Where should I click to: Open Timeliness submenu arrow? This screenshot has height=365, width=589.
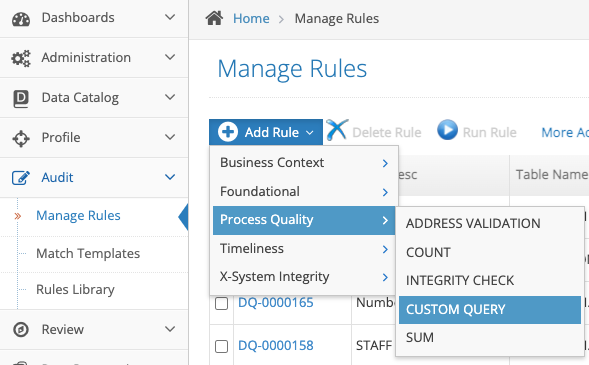(385, 249)
